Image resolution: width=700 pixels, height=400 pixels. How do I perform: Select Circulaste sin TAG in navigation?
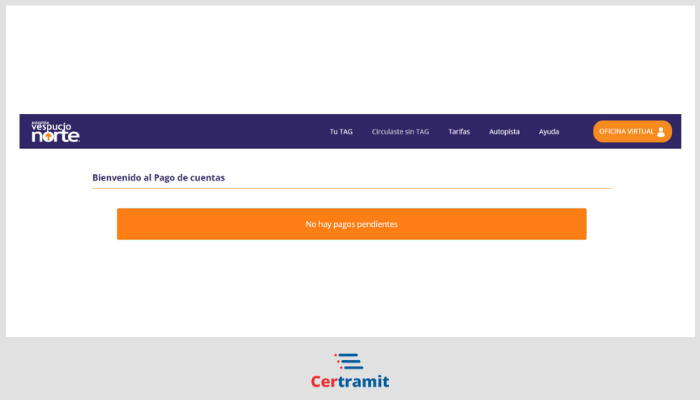(400, 132)
